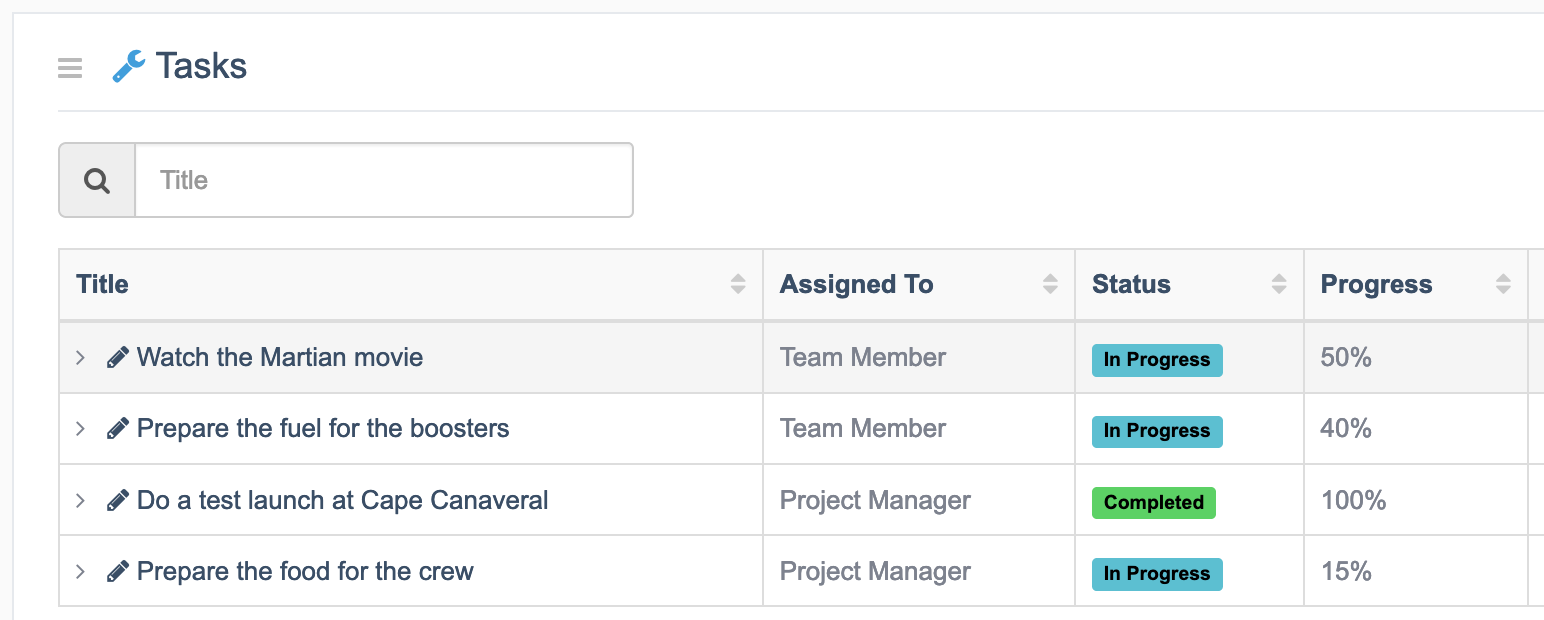The image size is (1544, 620).
Task: Sort the table by Title column arrows
Action: 738,284
